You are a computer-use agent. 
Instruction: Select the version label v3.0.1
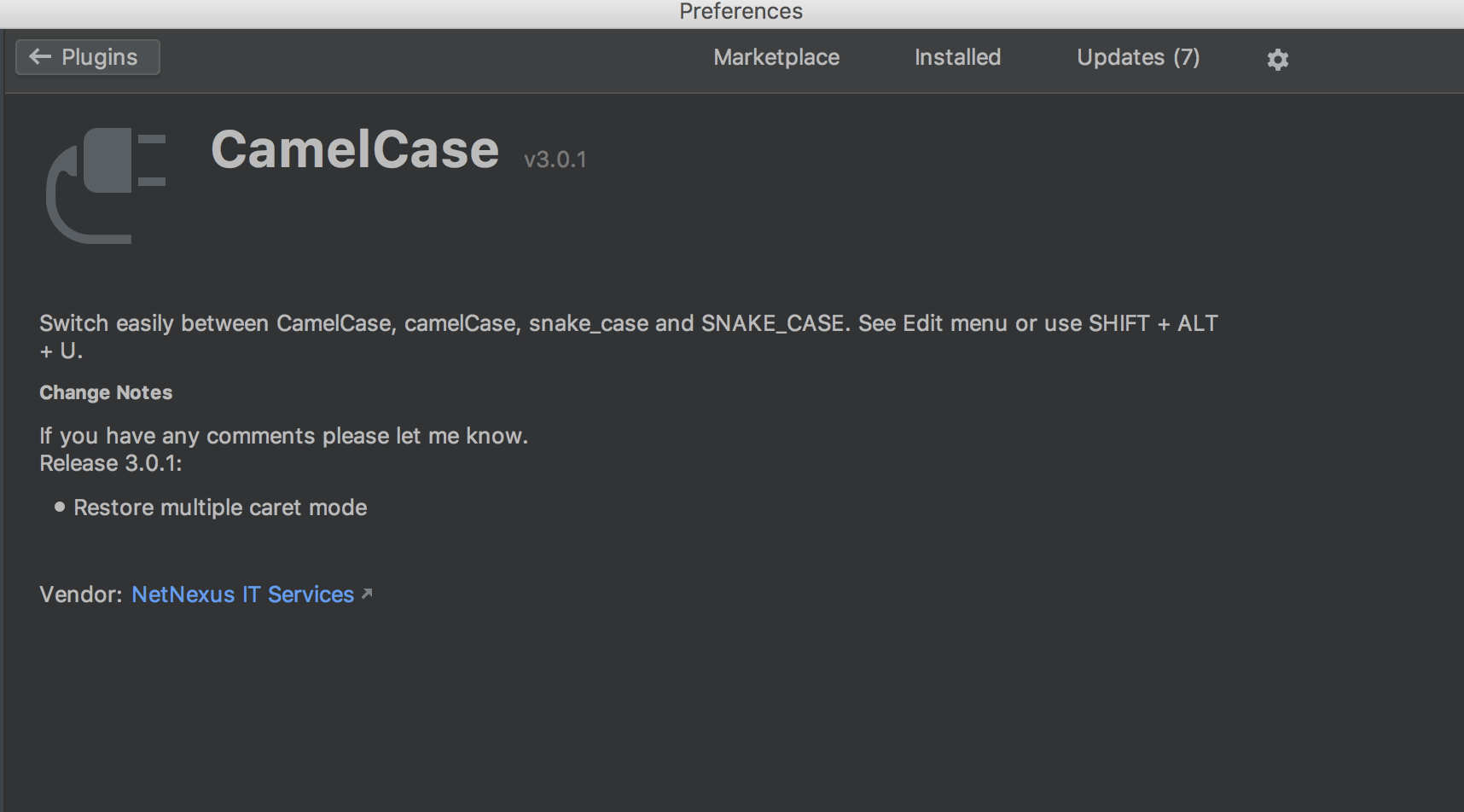(x=555, y=158)
